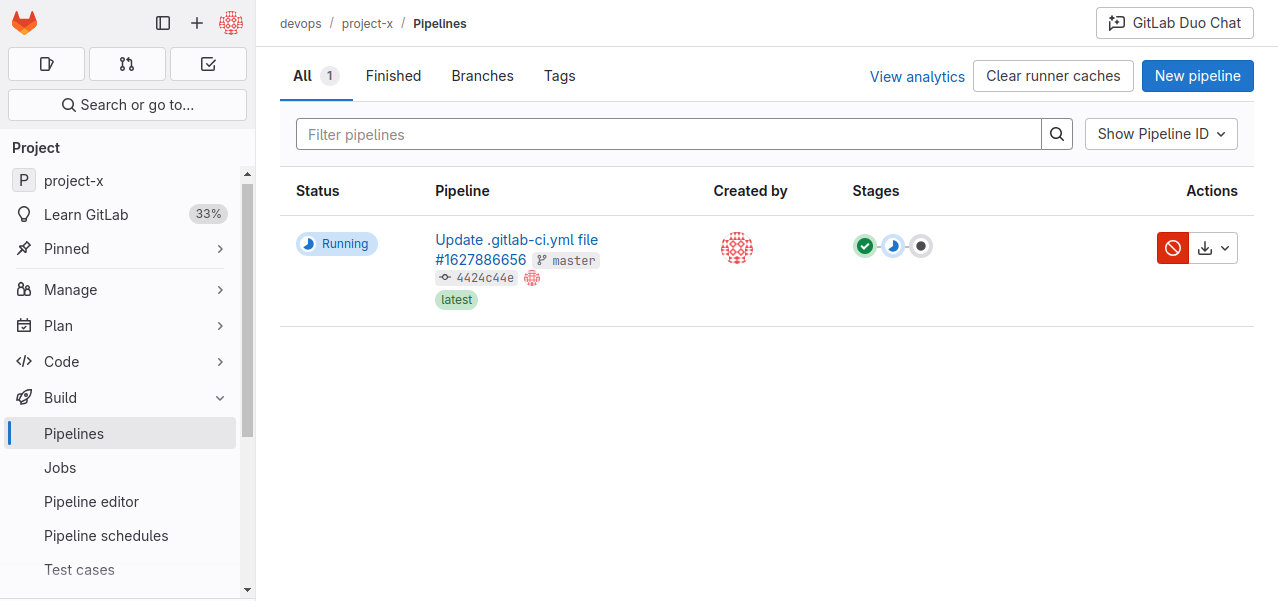Open commit 4424c44e link

[x=485, y=278]
